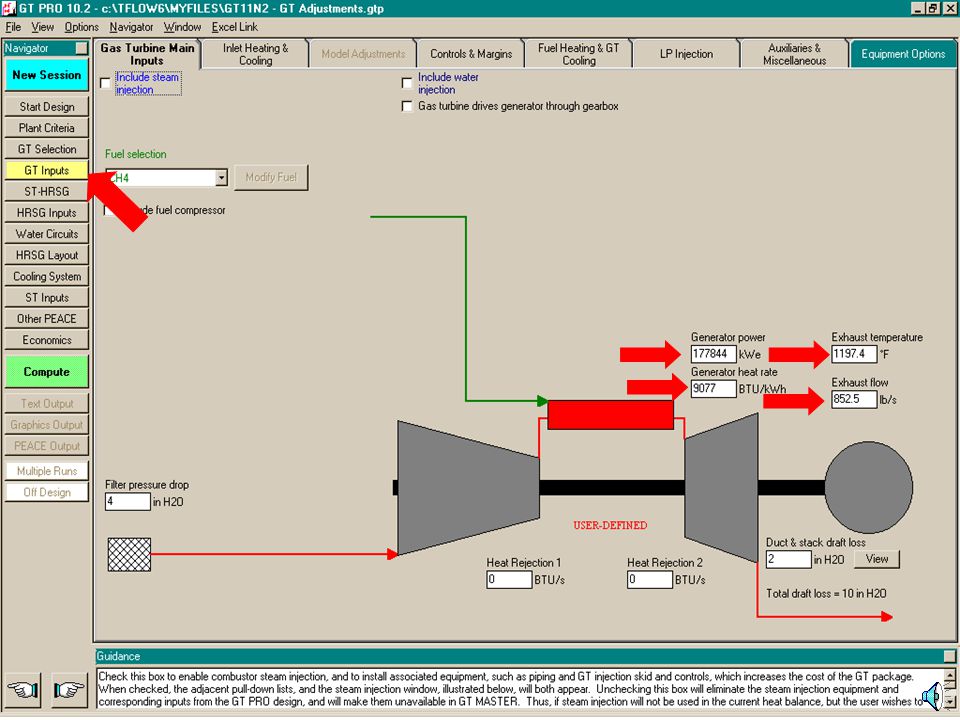Click the New Session button
The image size is (960, 720).
click(47, 75)
